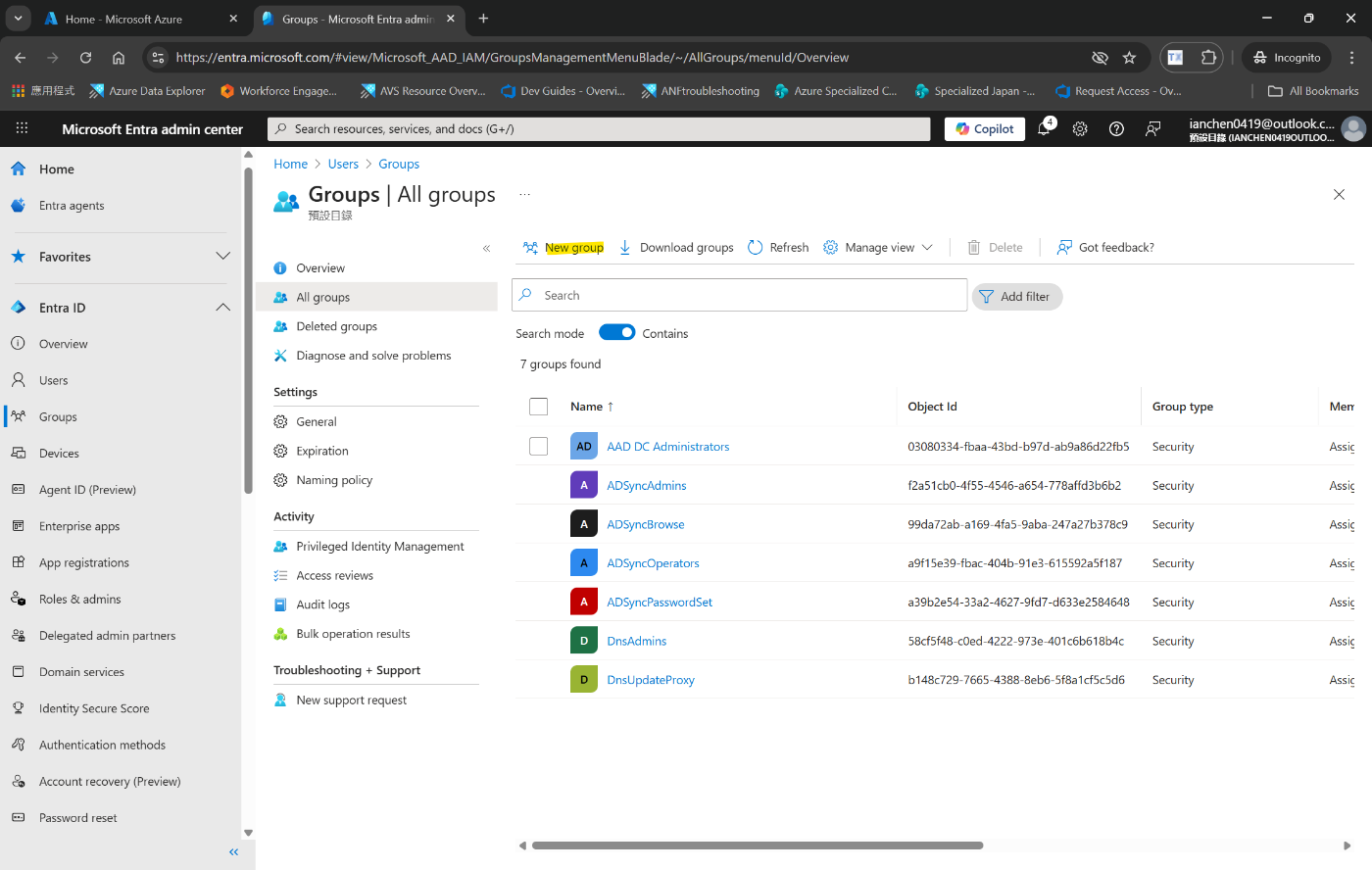Open the portal waffle menu icon
Image resolution: width=1372 pixels, height=870 pixels.
point(22,128)
